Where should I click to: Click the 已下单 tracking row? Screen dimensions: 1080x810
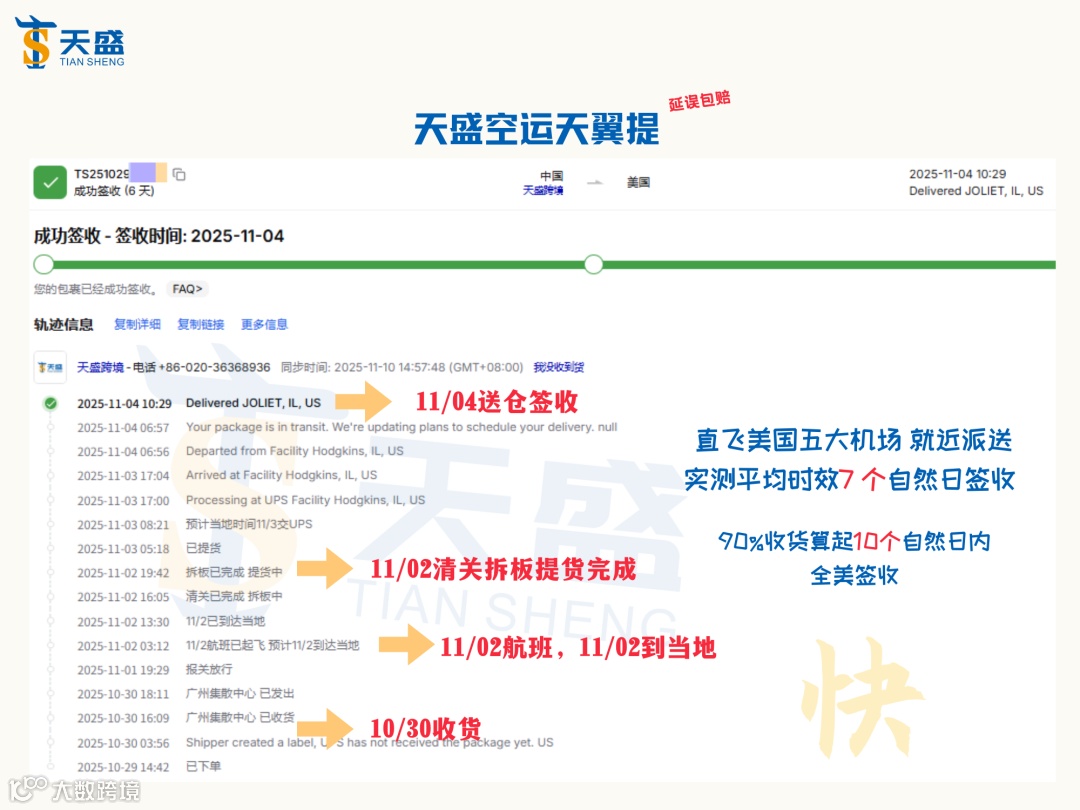pyautogui.click(x=149, y=767)
